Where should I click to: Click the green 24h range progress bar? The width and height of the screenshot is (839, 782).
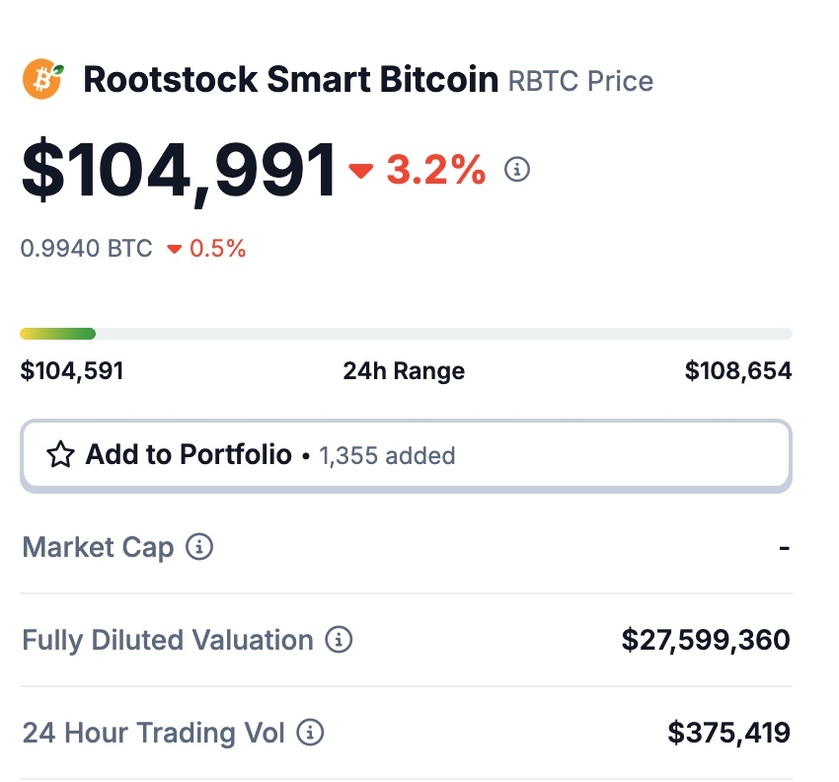tap(58, 334)
